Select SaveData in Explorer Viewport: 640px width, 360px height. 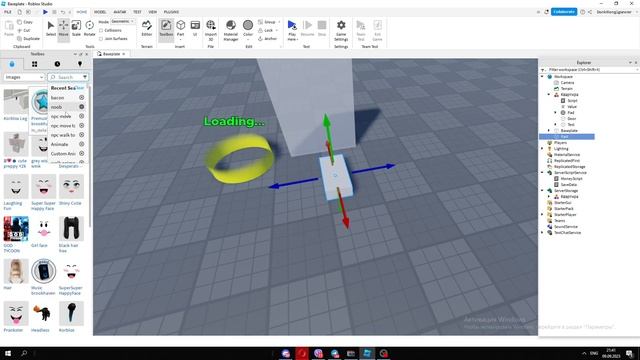pos(569,184)
